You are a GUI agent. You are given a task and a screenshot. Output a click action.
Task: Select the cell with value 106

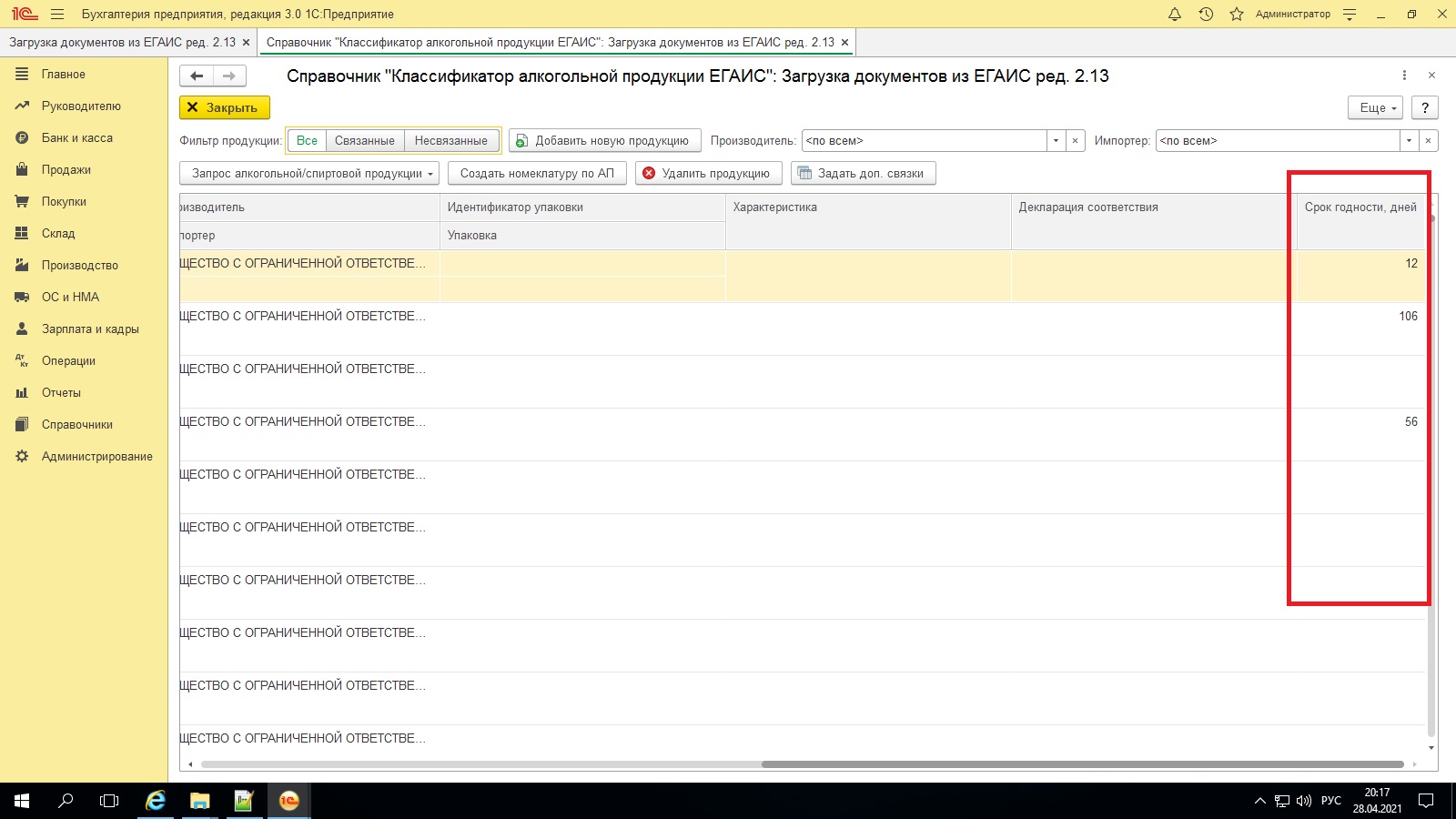[x=1360, y=329]
